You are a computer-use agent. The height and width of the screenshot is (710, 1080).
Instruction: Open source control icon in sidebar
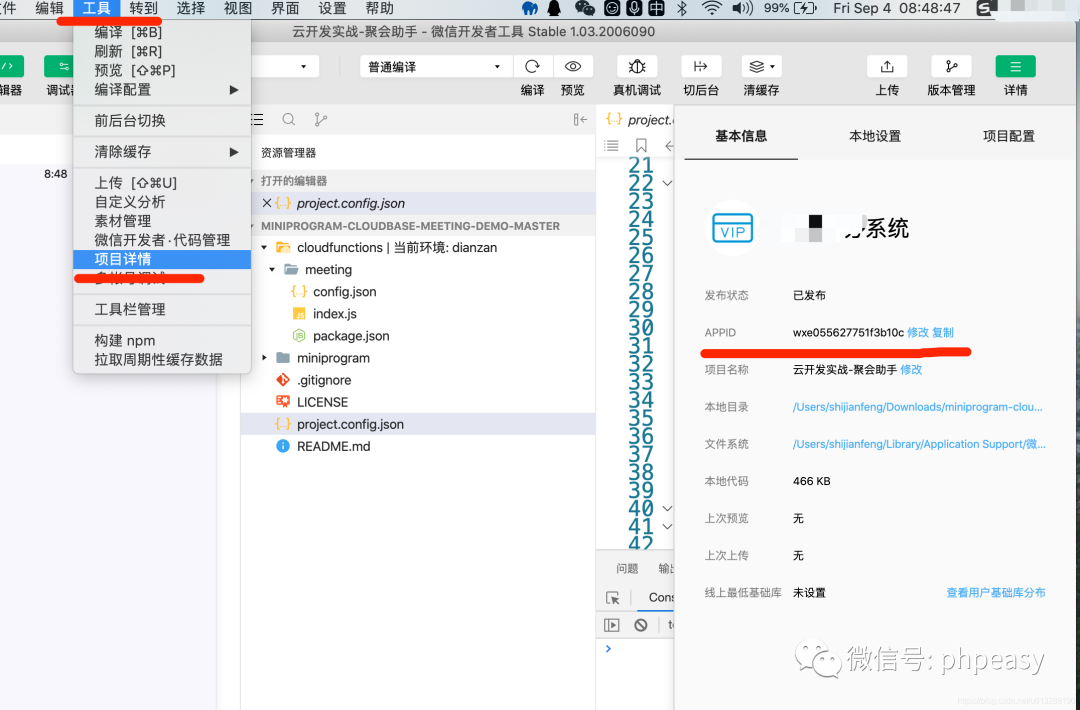coord(320,120)
